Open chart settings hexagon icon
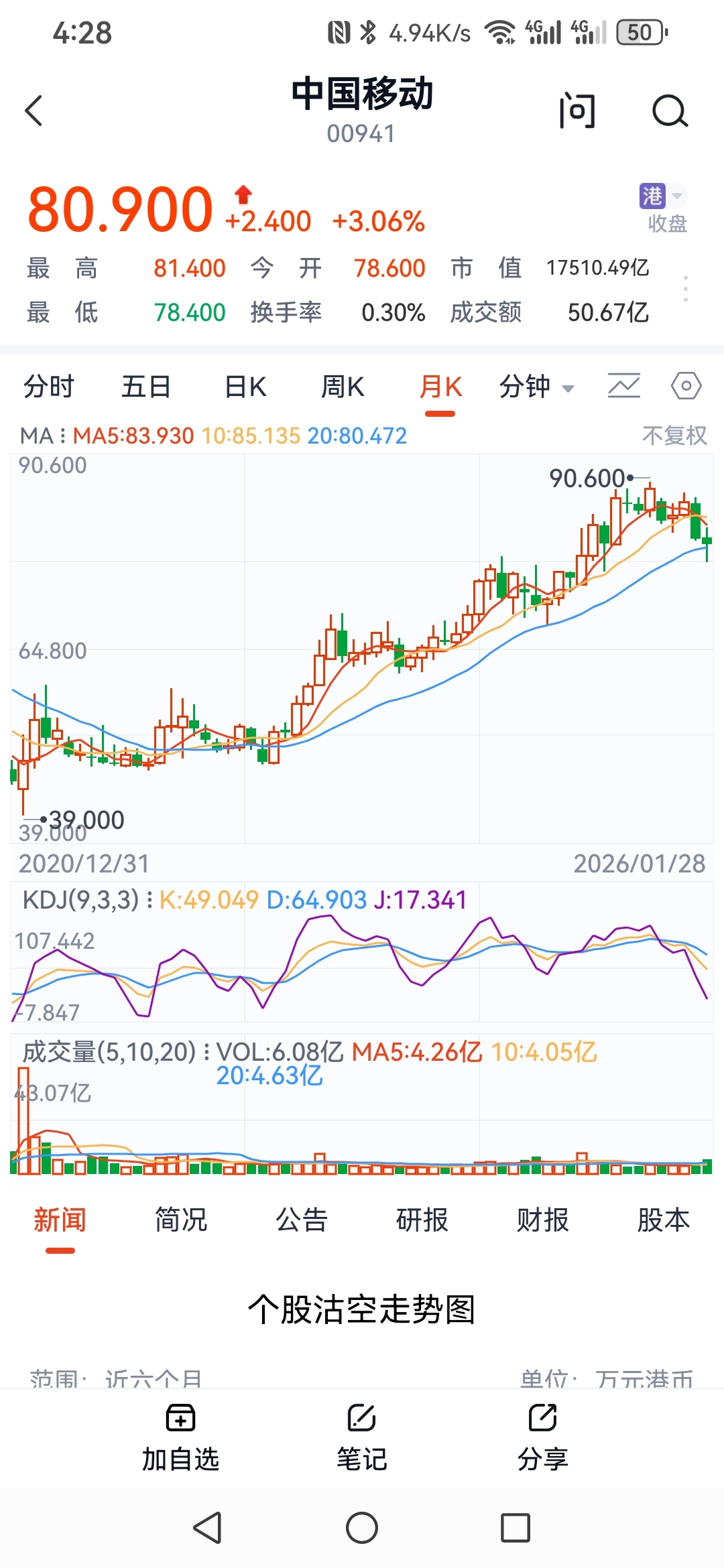Screen dimensions: 724x1568 pyautogui.click(x=686, y=386)
